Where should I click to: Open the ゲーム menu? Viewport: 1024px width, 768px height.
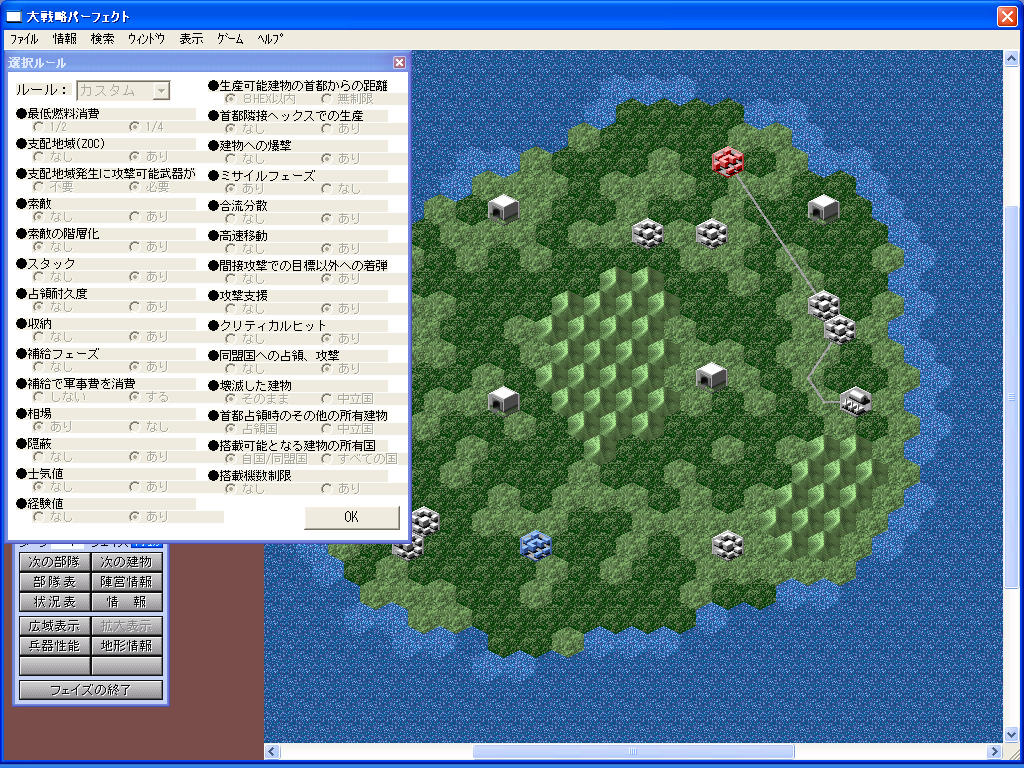click(230, 39)
